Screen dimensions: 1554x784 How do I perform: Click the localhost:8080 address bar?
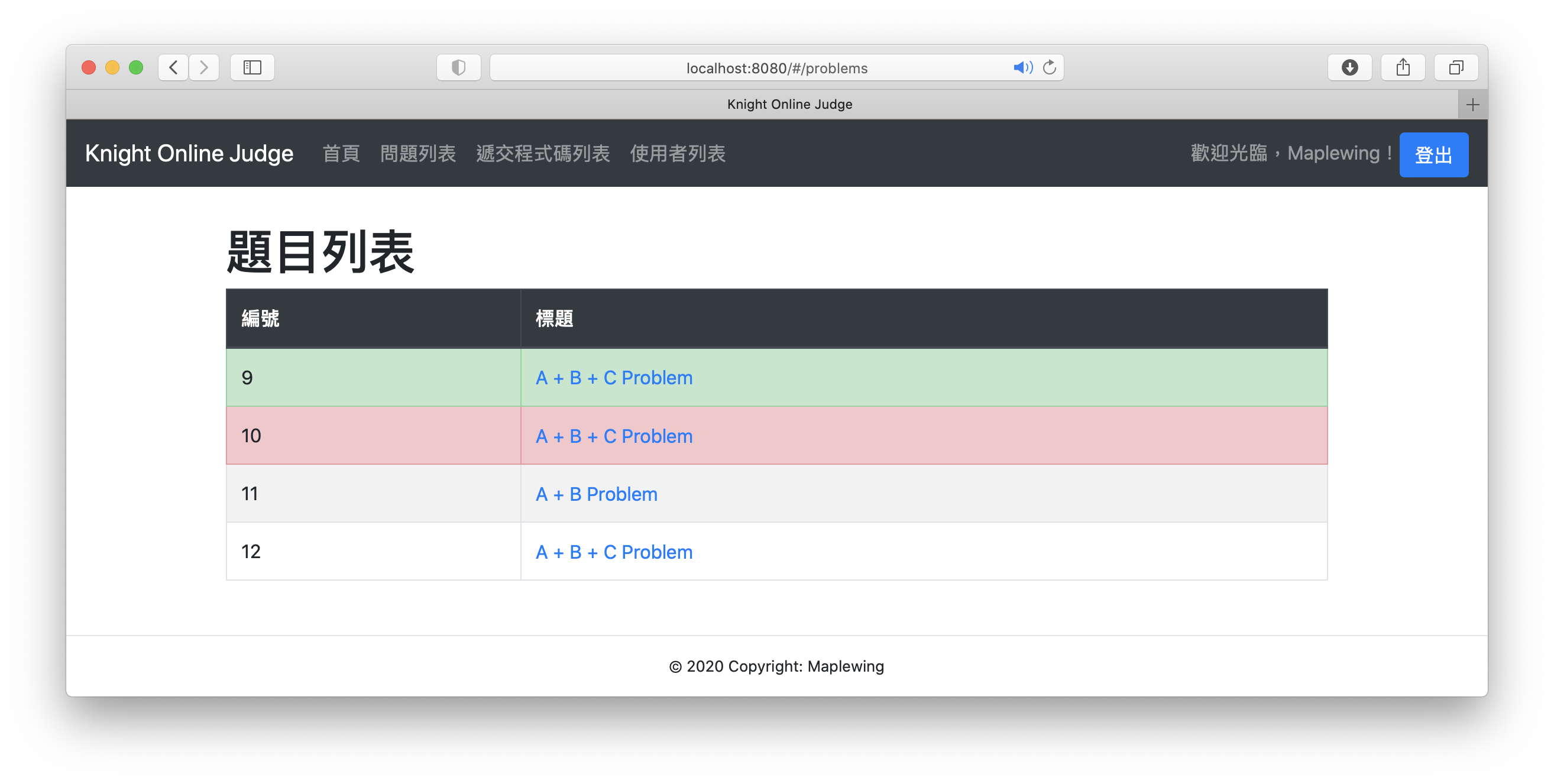pyautogui.click(x=776, y=67)
